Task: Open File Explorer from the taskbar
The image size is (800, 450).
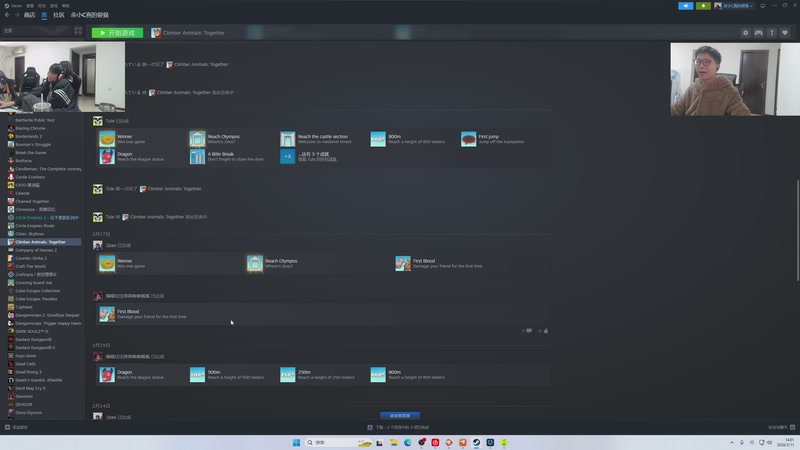Action: (x=393, y=442)
